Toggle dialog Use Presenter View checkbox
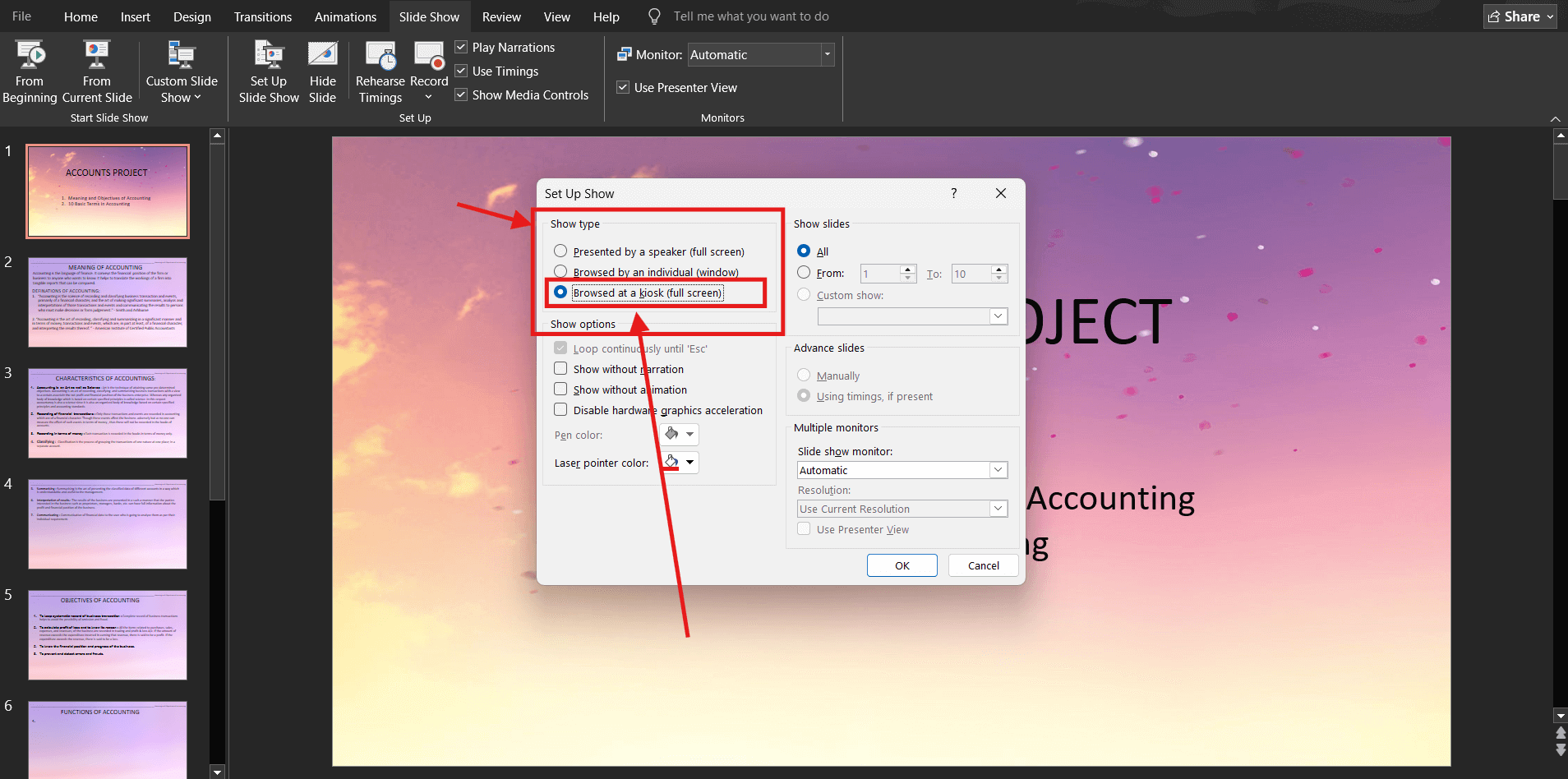 point(804,528)
